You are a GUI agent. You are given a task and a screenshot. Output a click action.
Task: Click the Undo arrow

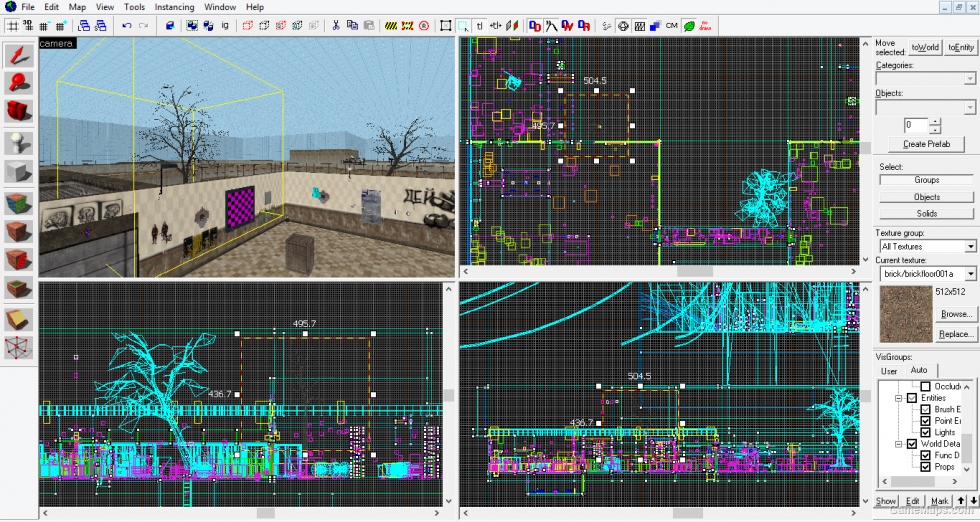[127, 26]
